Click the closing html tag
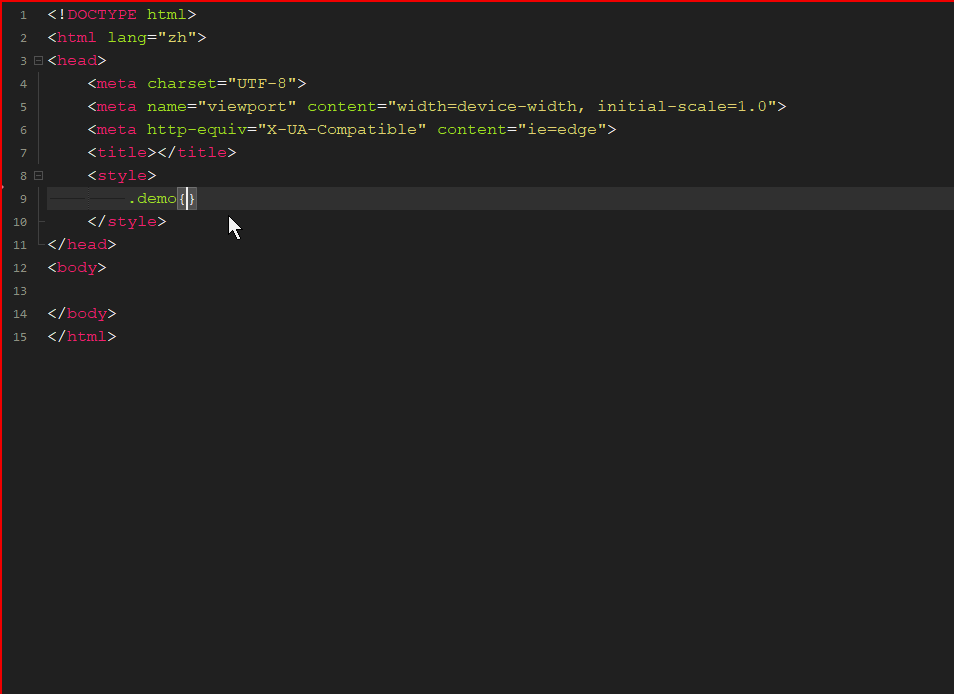The image size is (956, 696). click(82, 336)
